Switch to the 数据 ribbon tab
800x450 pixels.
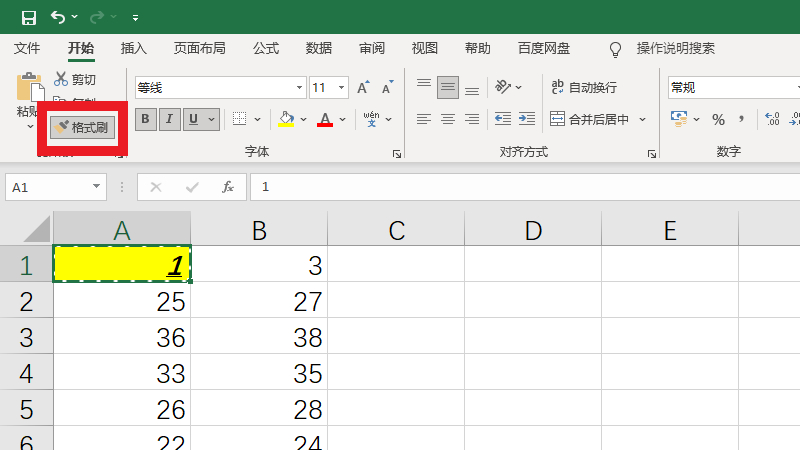[319, 48]
